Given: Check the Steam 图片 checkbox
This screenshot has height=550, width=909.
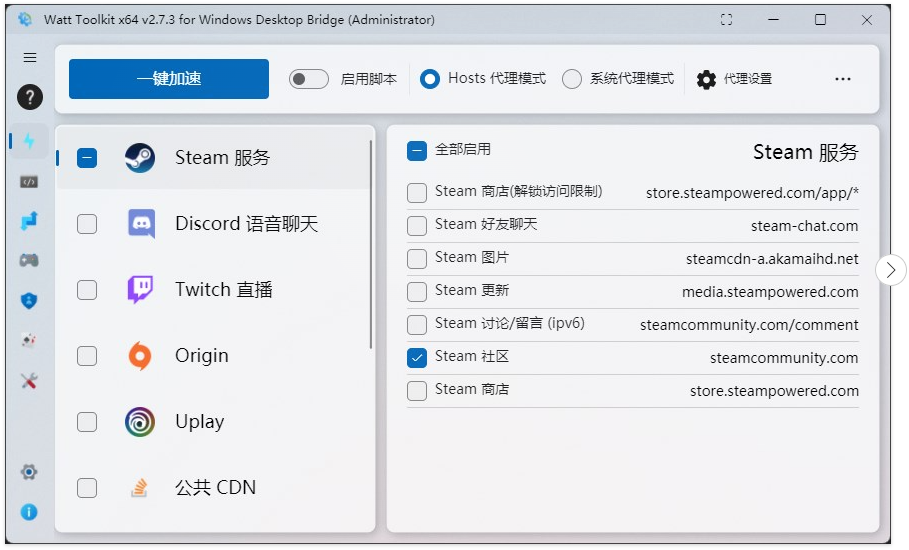Looking at the screenshot, I should (x=417, y=259).
